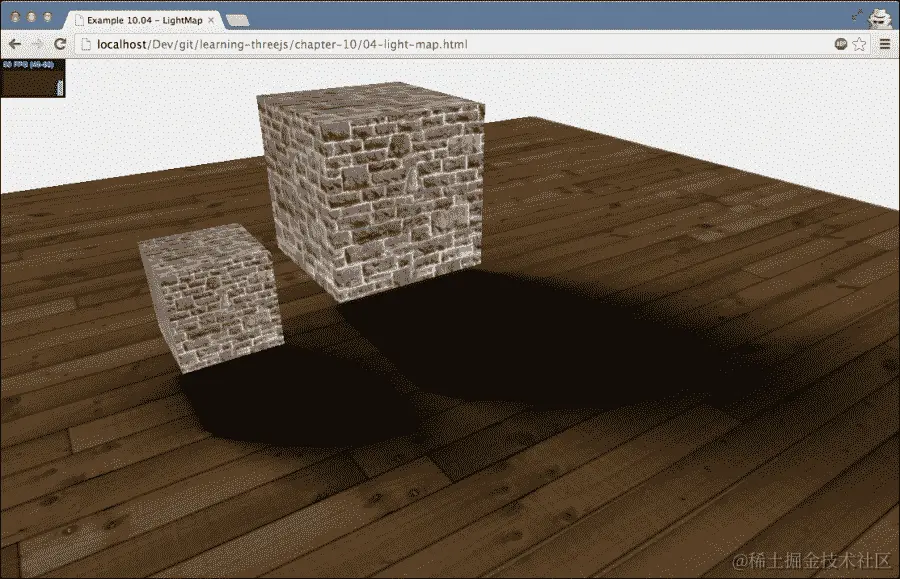The image size is (900, 579).
Task: Toggle the FPS stats panel
Action: pyautogui.click(x=33, y=78)
